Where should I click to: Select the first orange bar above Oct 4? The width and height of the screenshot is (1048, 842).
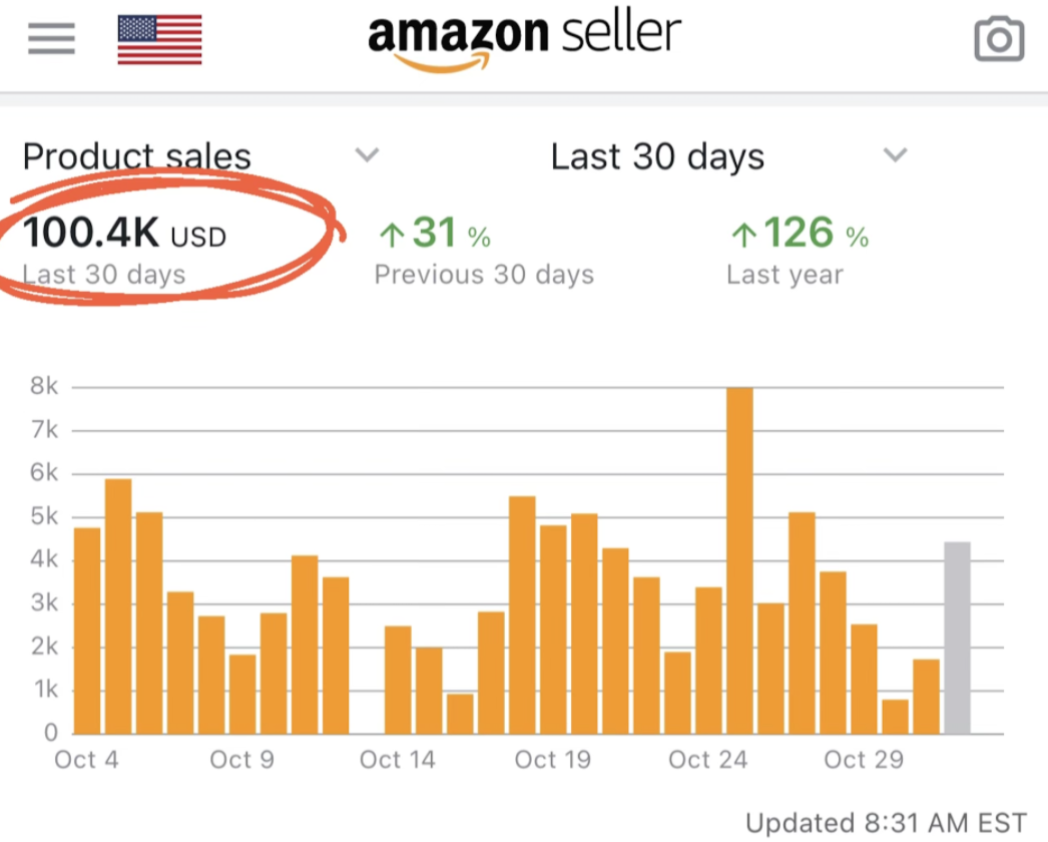click(x=87, y=630)
